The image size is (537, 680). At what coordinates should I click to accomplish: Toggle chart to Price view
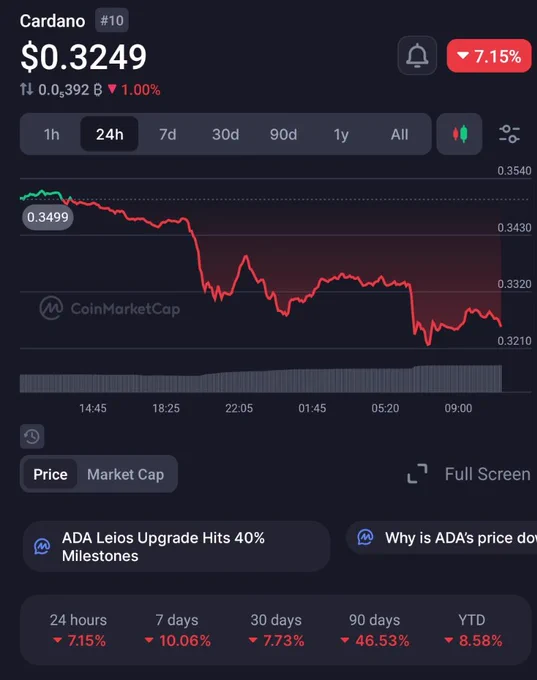[50, 474]
